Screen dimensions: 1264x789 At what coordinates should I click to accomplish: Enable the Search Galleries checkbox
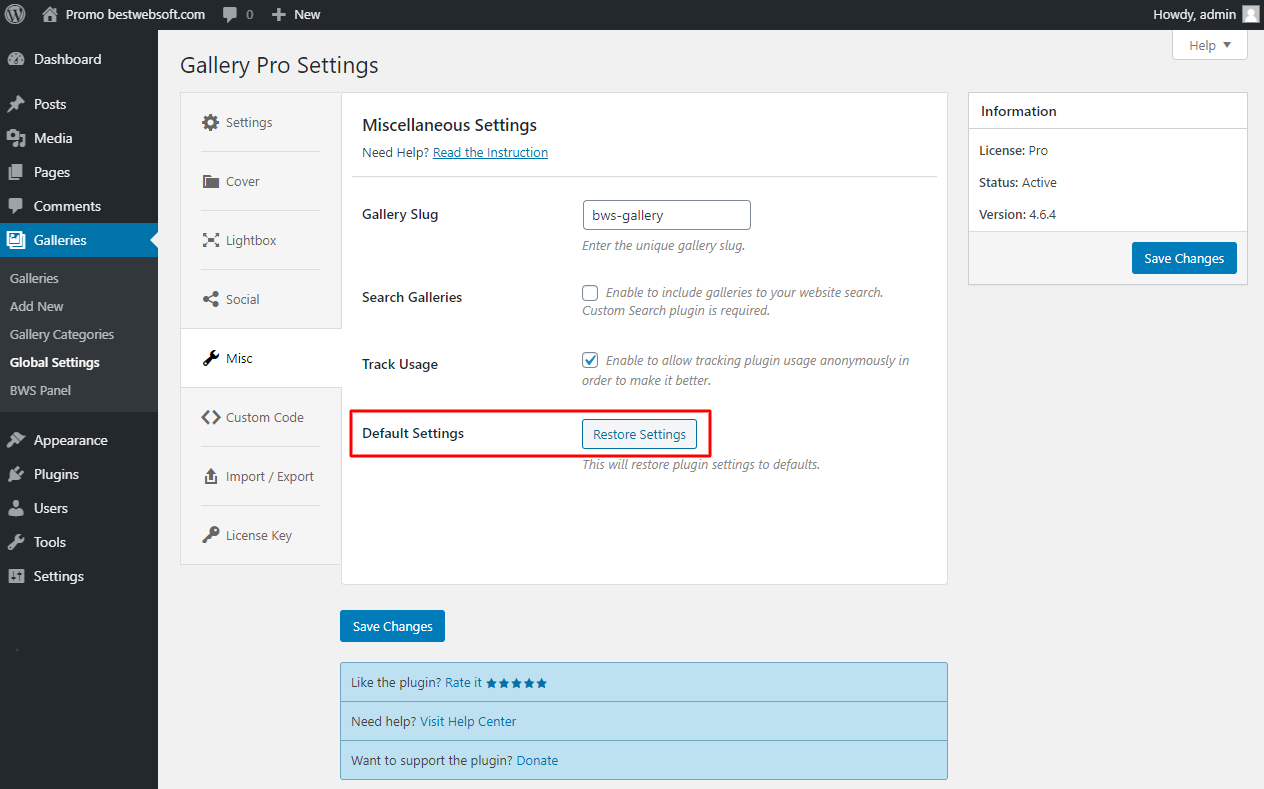pos(590,293)
